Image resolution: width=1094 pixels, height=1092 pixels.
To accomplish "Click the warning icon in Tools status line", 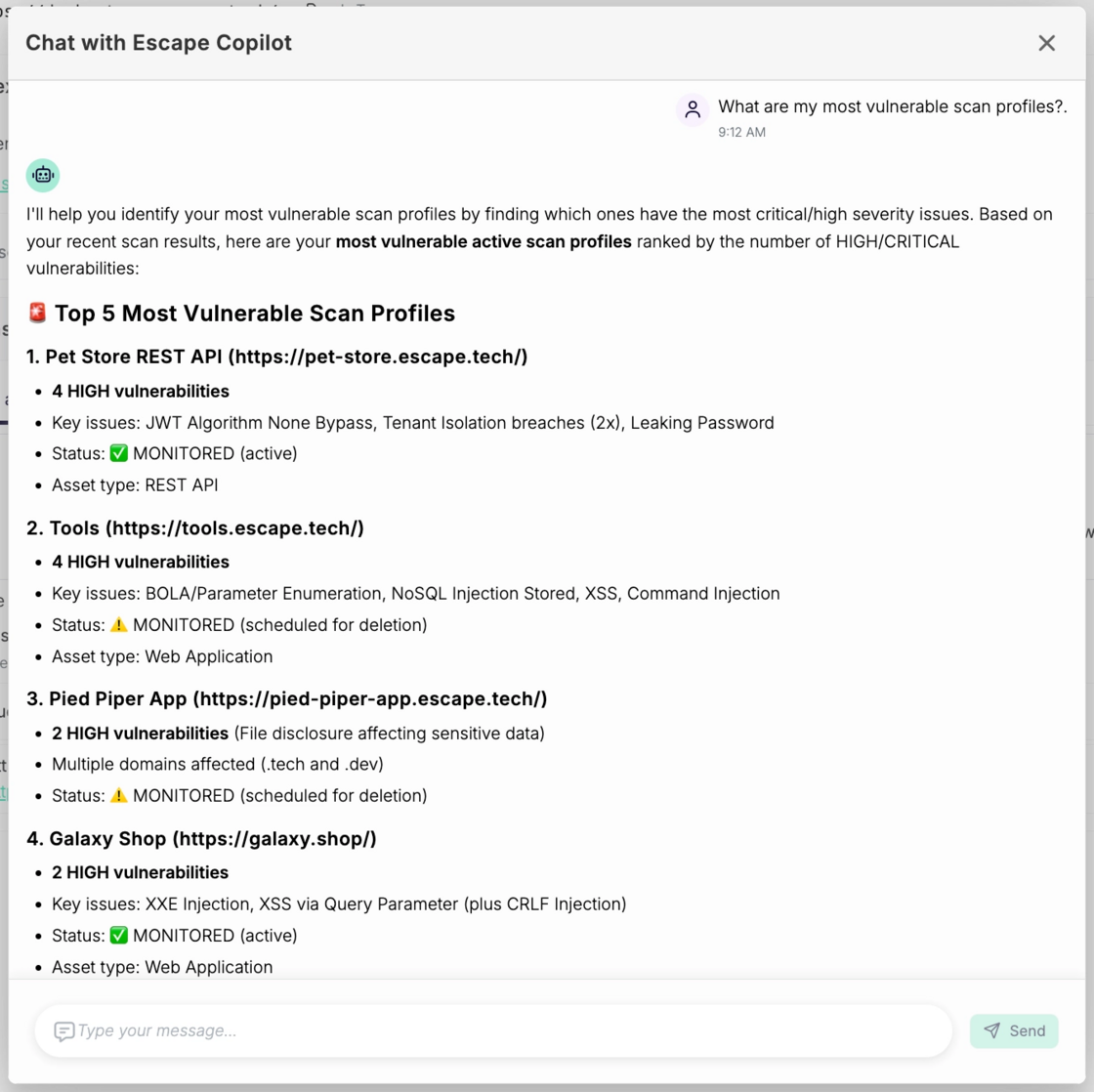I will pyautogui.click(x=118, y=624).
